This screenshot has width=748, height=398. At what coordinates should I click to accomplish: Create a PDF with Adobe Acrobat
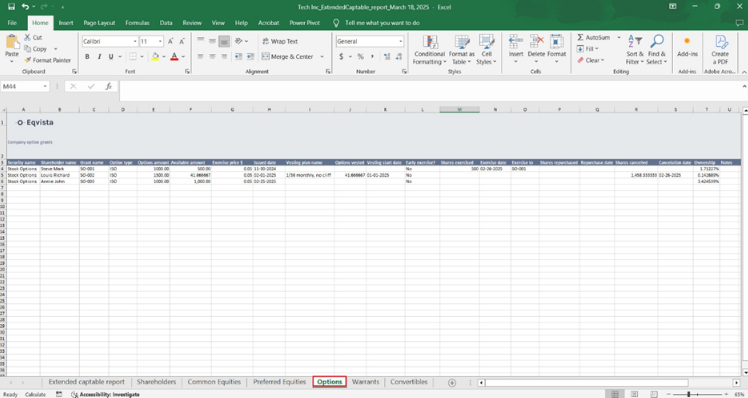[x=720, y=50]
